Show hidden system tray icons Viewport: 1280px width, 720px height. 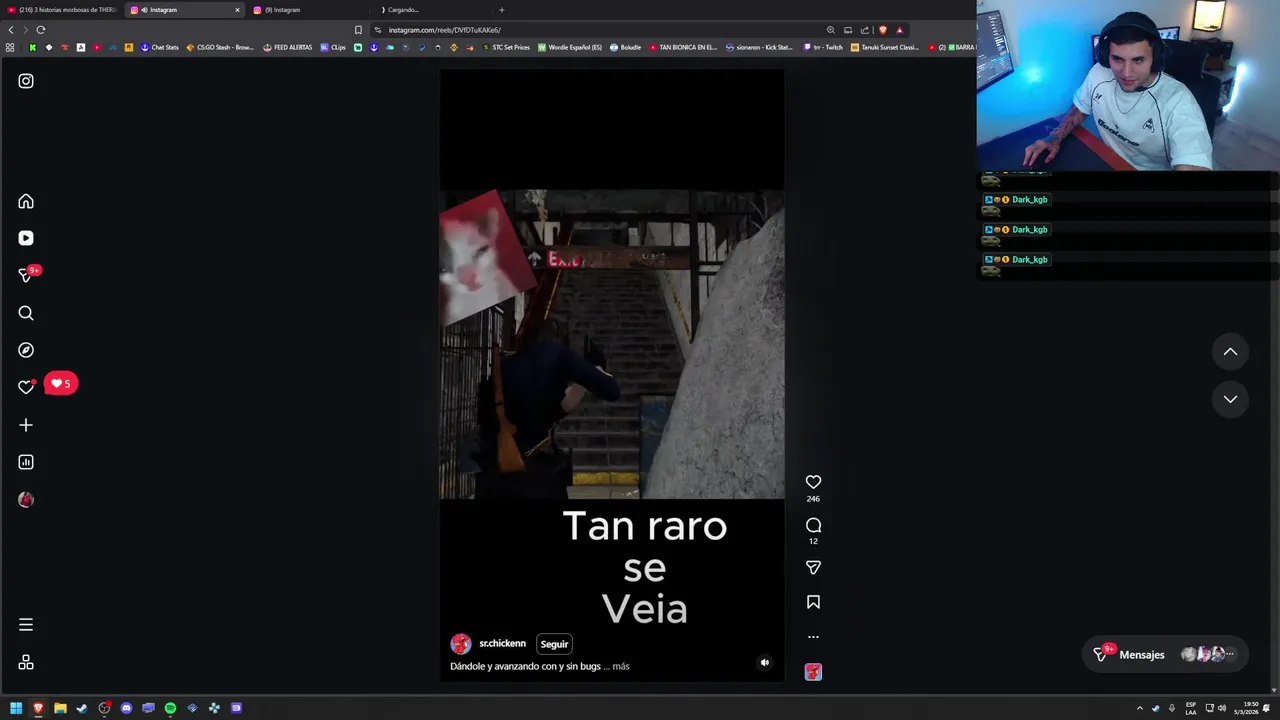click(x=1139, y=708)
